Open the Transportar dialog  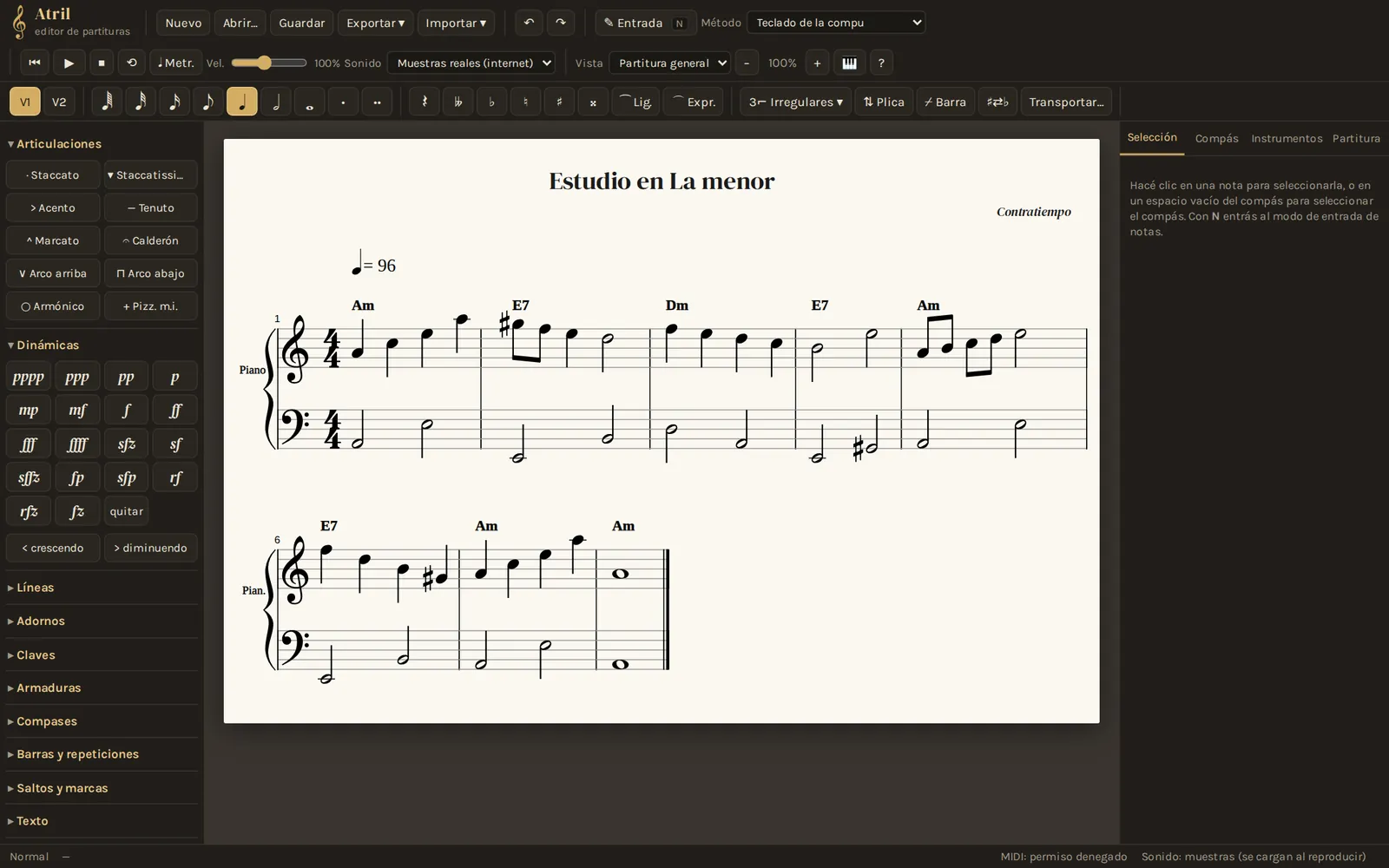pos(1066,102)
